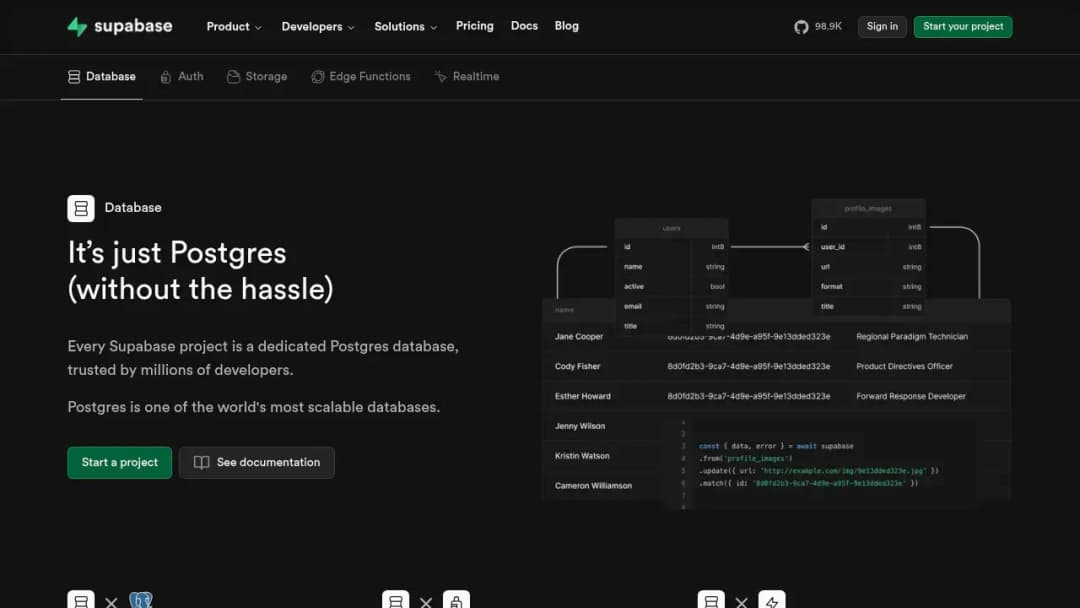This screenshot has width=1080, height=608.
Task: Click the Database heading icon above the headline
Action: coord(81,208)
